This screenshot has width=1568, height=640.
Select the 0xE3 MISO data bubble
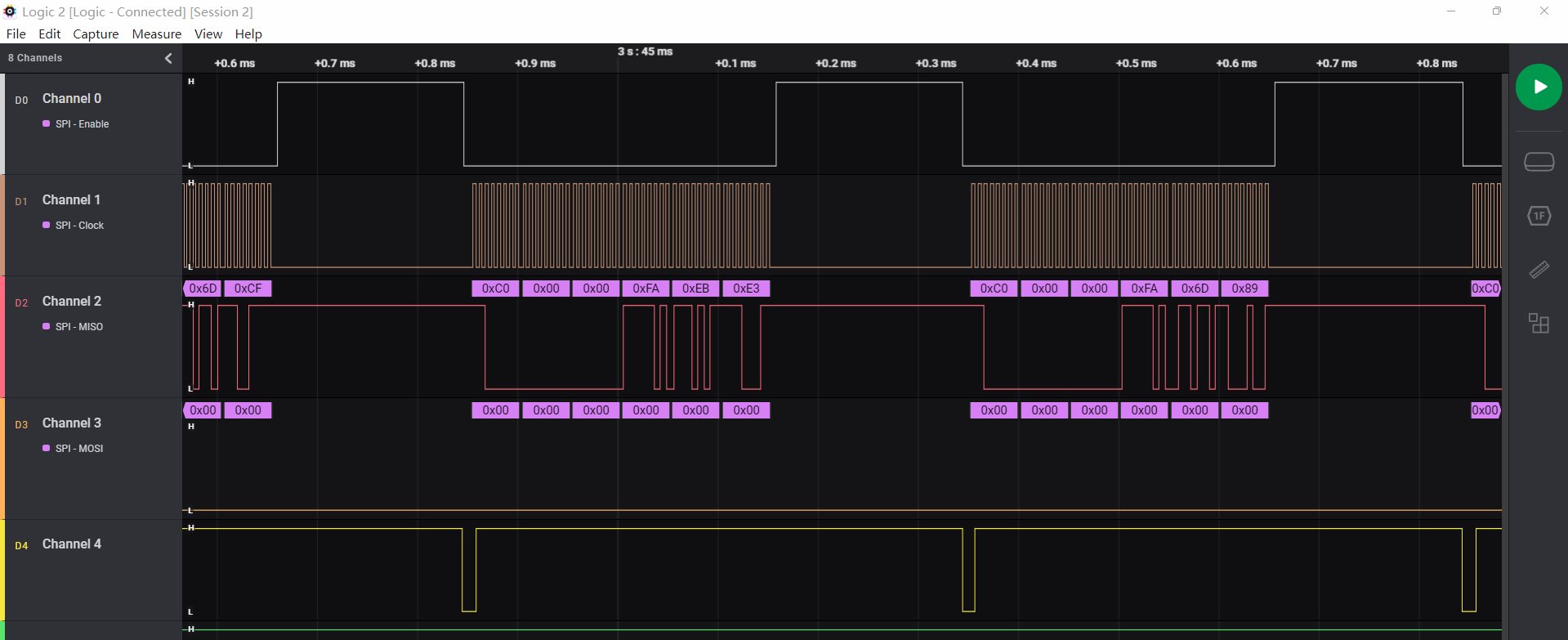pyautogui.click(x=746, y=289)
